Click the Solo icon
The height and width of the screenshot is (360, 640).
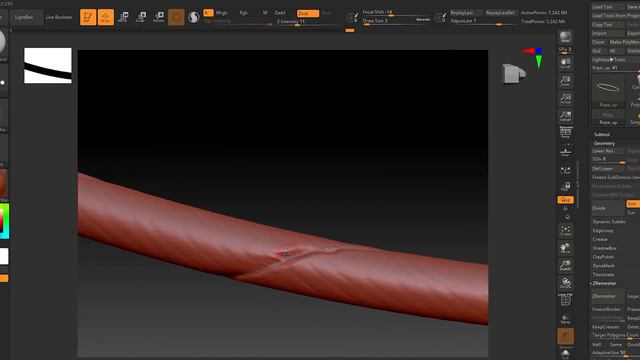(x=565, y=354)
